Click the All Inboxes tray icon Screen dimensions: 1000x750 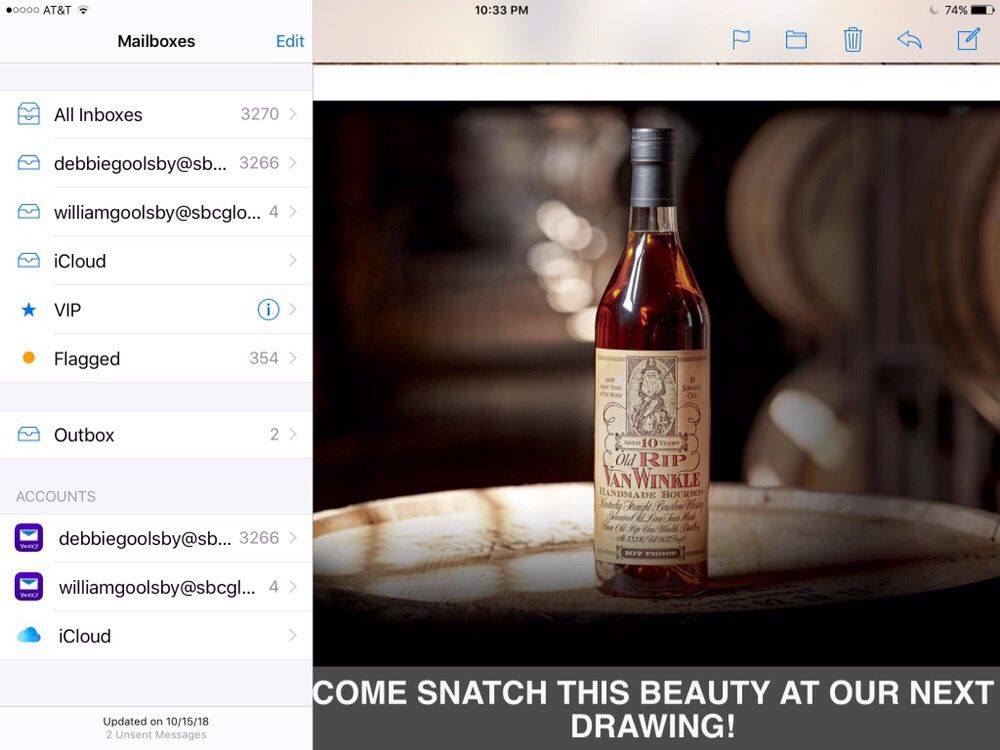pyautogui.click(x=29, y=115)
